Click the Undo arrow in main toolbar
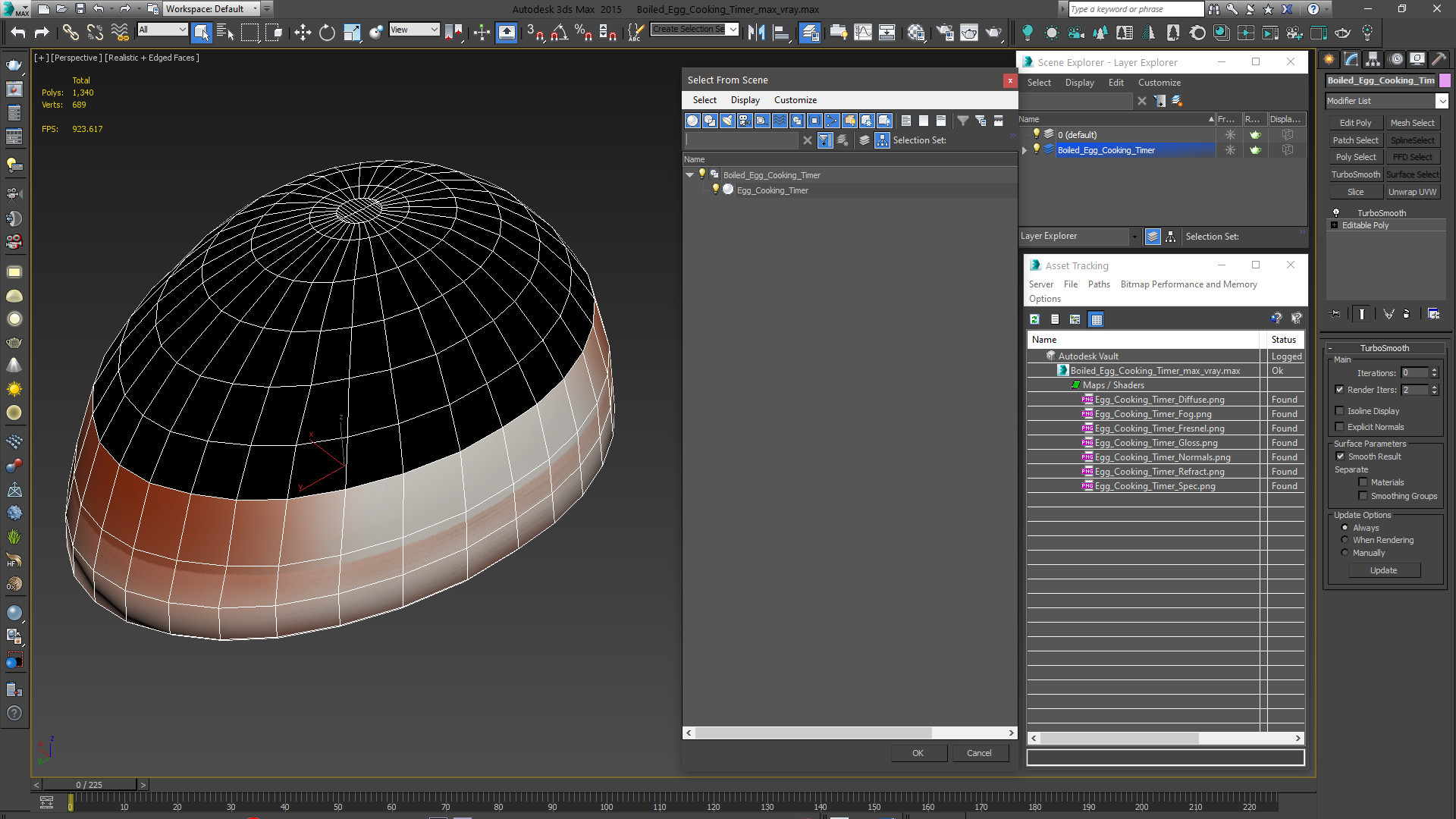This screenshot has height=819, width=1456. click(18, 32)
